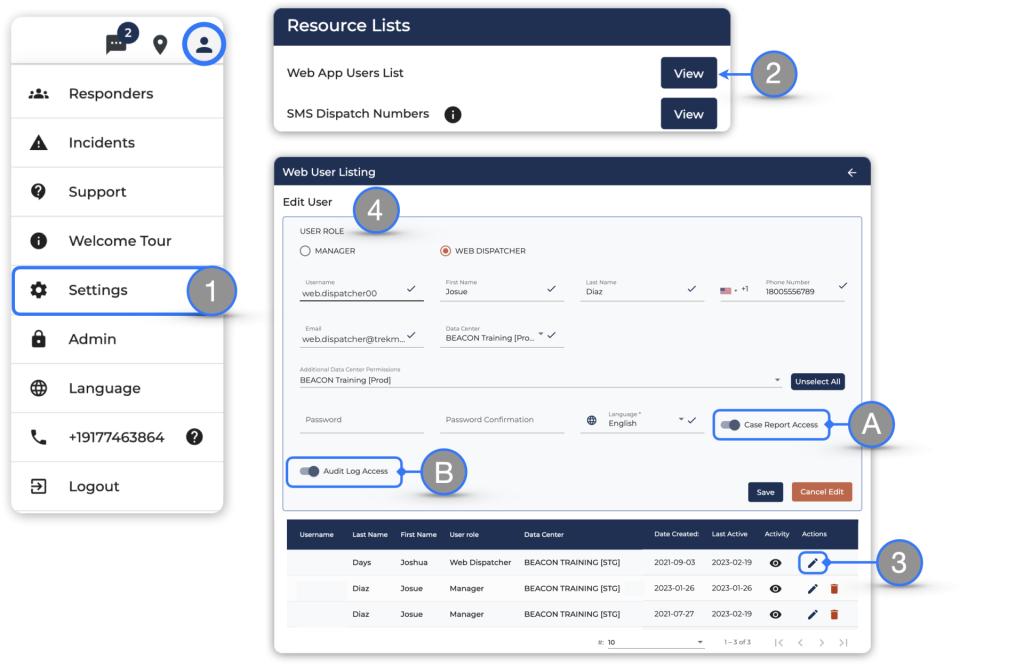
Task: Click the Welcome Tour info icon
Action: tap(39, 240)
